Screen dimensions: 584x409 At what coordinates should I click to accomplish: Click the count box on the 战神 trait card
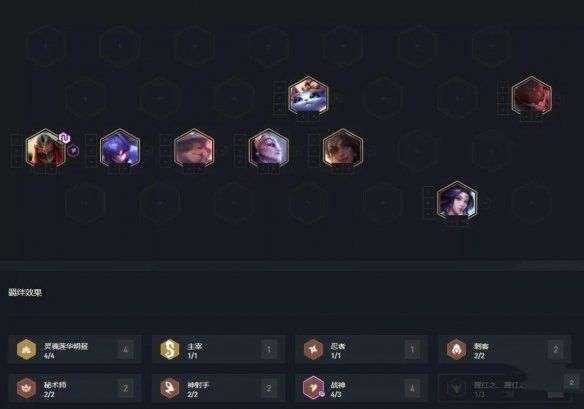(x=412, y=388)
